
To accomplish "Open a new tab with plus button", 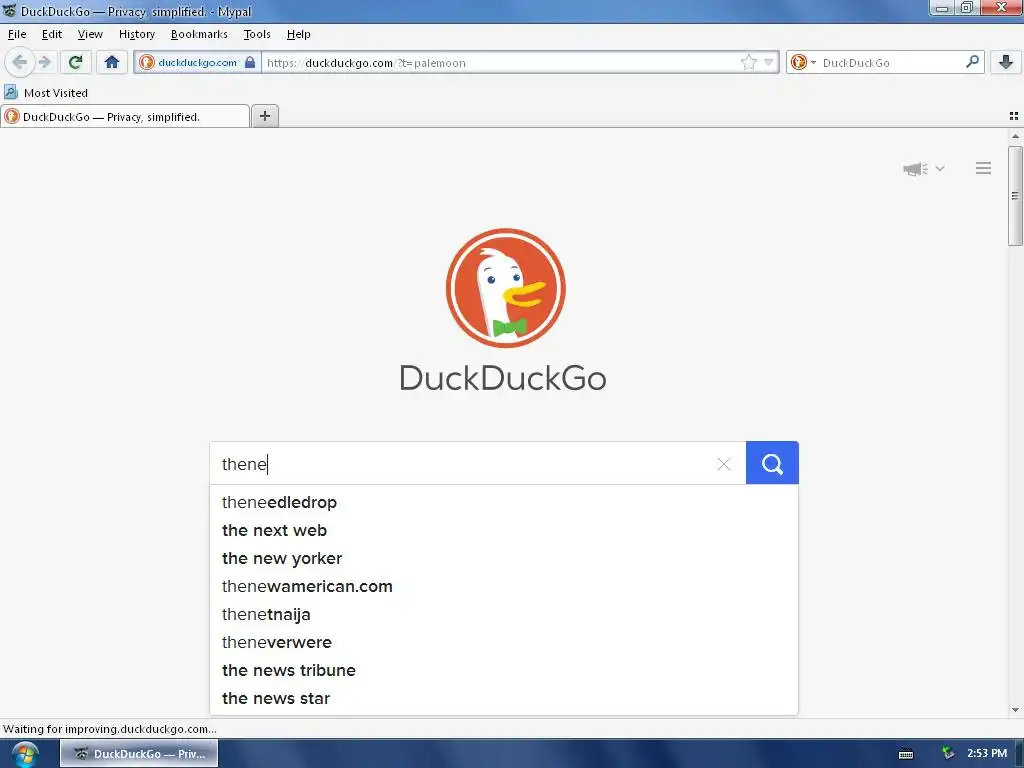I will pyautogui.click(x=264, y=116).
